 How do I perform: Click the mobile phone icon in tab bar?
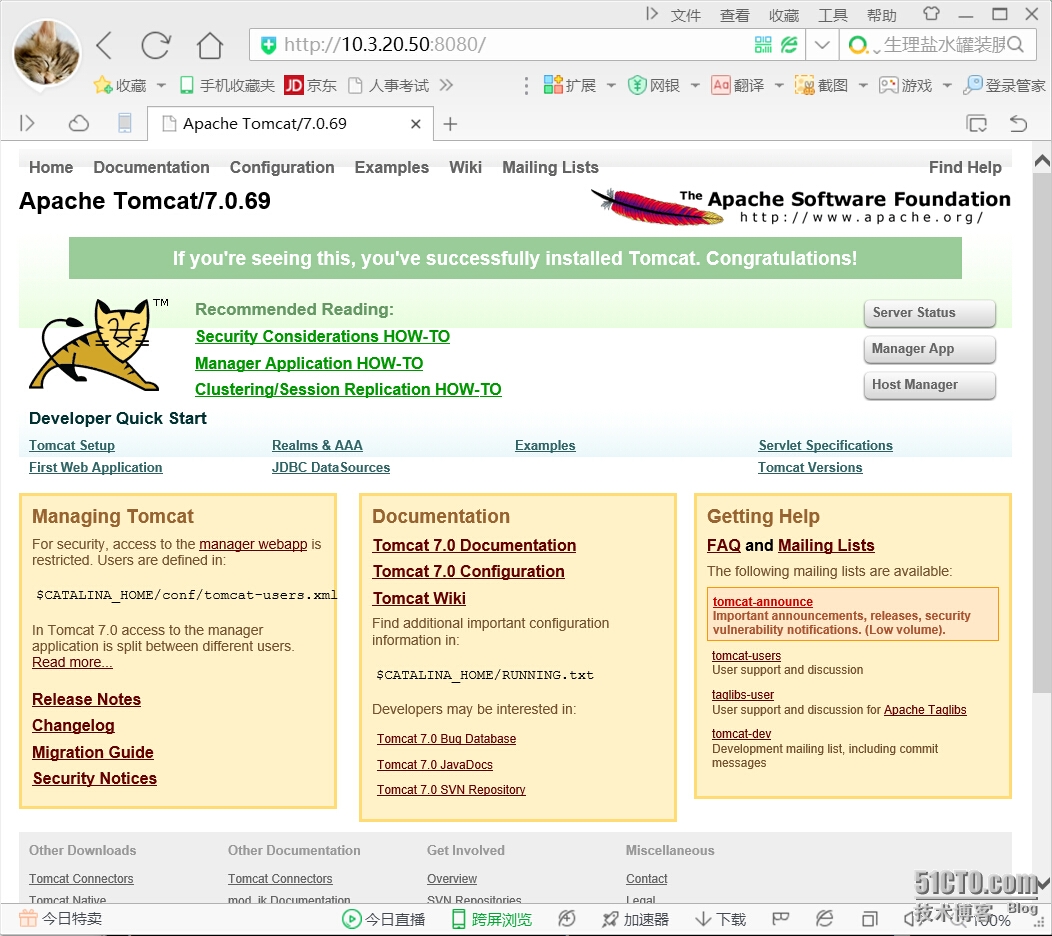[x=125, y=123]
